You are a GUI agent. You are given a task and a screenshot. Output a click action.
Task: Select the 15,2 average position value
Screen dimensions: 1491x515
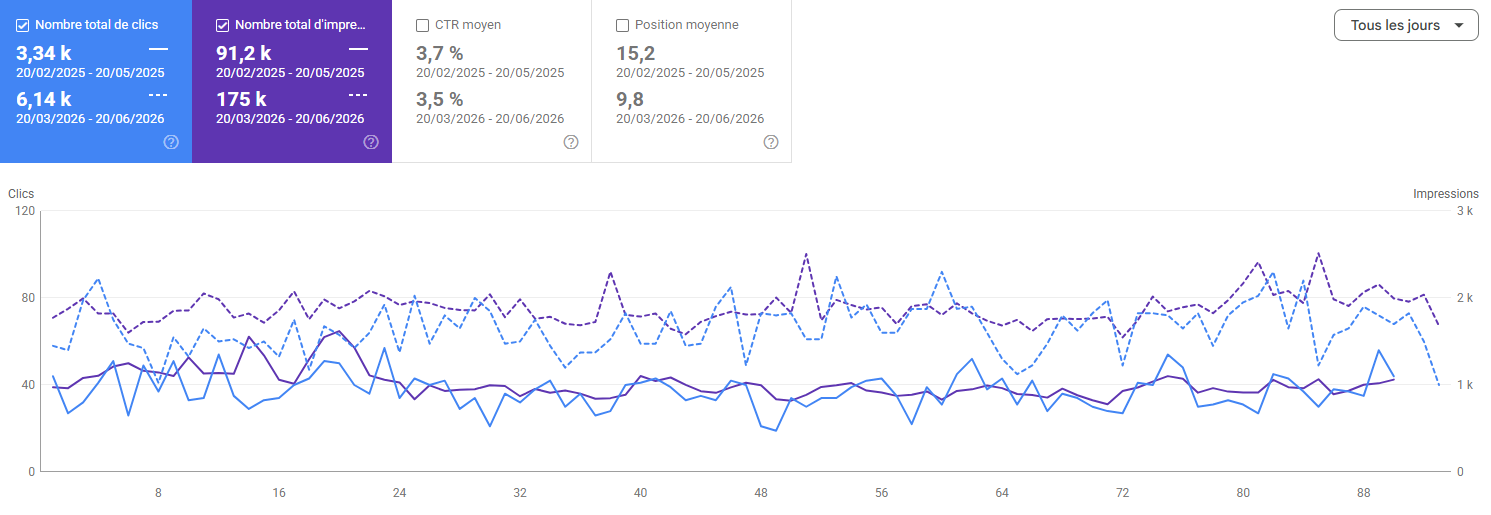[635, 54]
